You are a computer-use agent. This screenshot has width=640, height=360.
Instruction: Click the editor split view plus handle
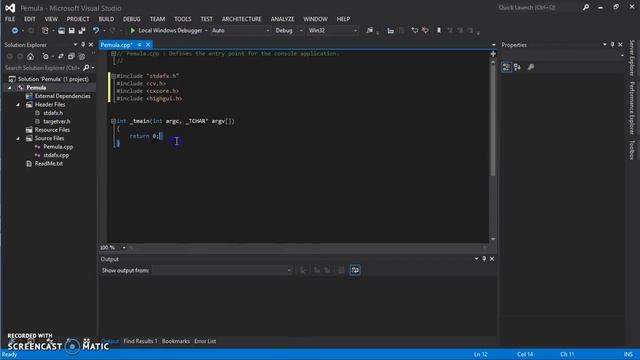[x=493, y=54]
